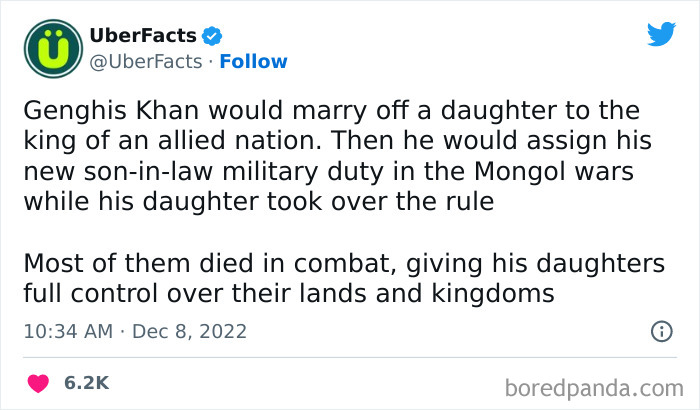Screen dimensions: 700x410
Task: Click the Dec 8, 2022 date
Action: [190, 331]
